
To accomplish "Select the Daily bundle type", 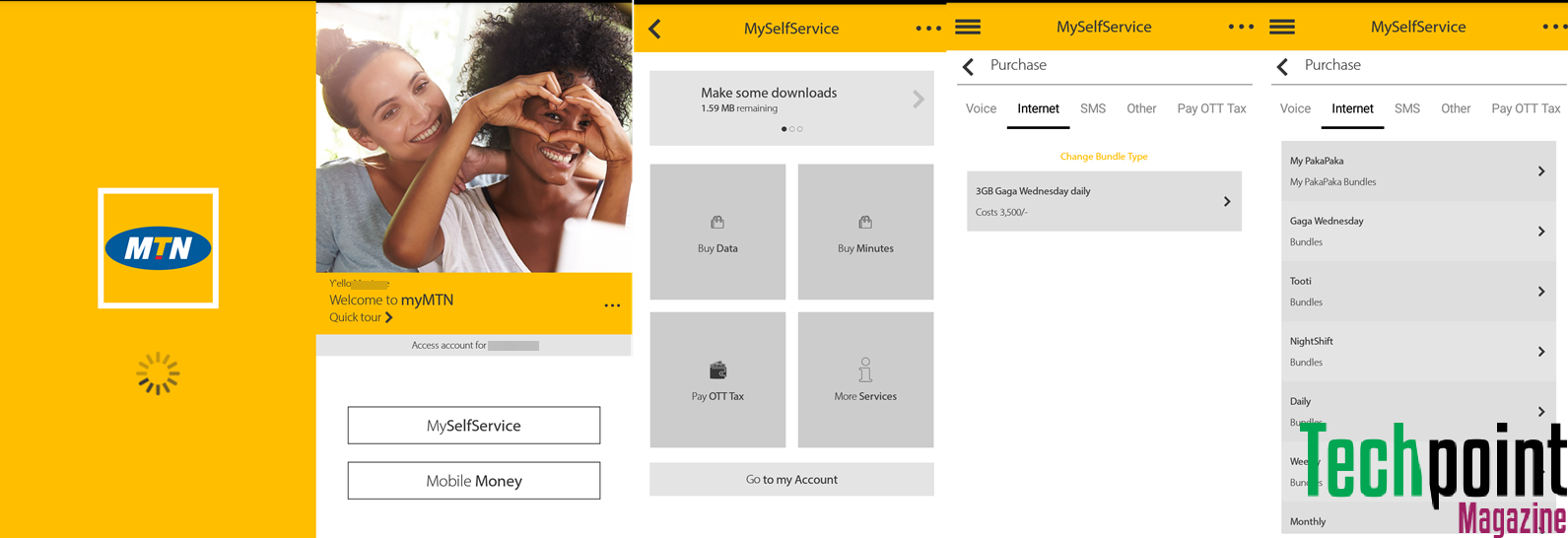I will (x=1418, y=411).
